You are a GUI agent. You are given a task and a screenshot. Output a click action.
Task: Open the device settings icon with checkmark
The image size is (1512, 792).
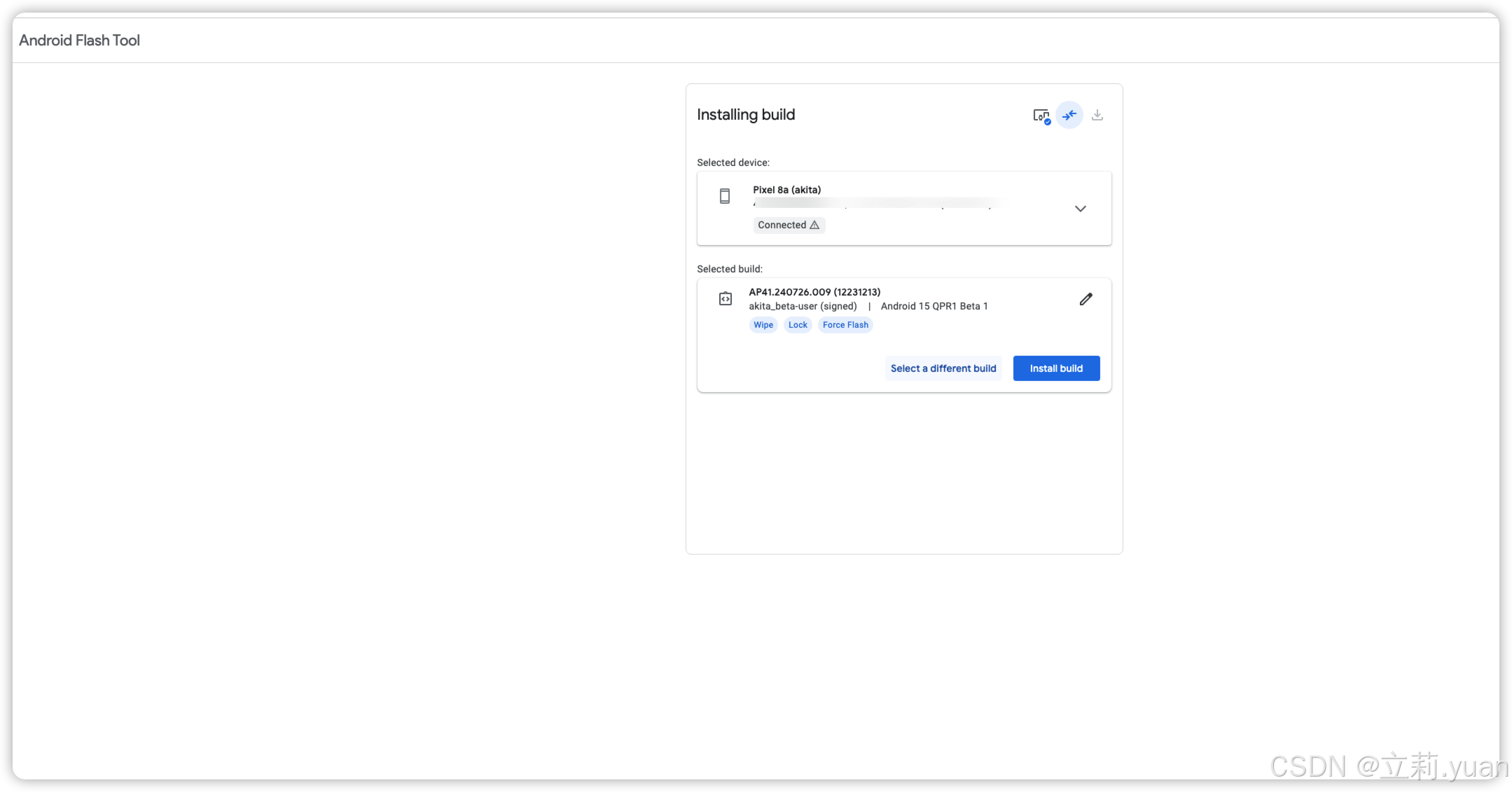pos(1041,116)
